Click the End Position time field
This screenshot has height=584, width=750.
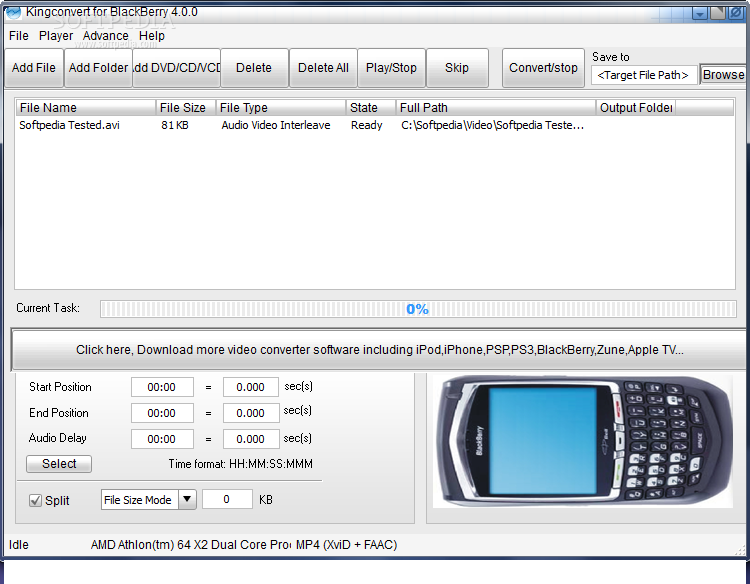(x=162, y=413)
